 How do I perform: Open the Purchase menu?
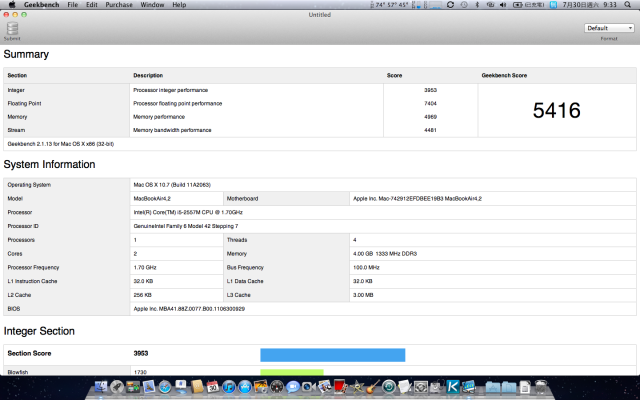(x=119, y=5)
